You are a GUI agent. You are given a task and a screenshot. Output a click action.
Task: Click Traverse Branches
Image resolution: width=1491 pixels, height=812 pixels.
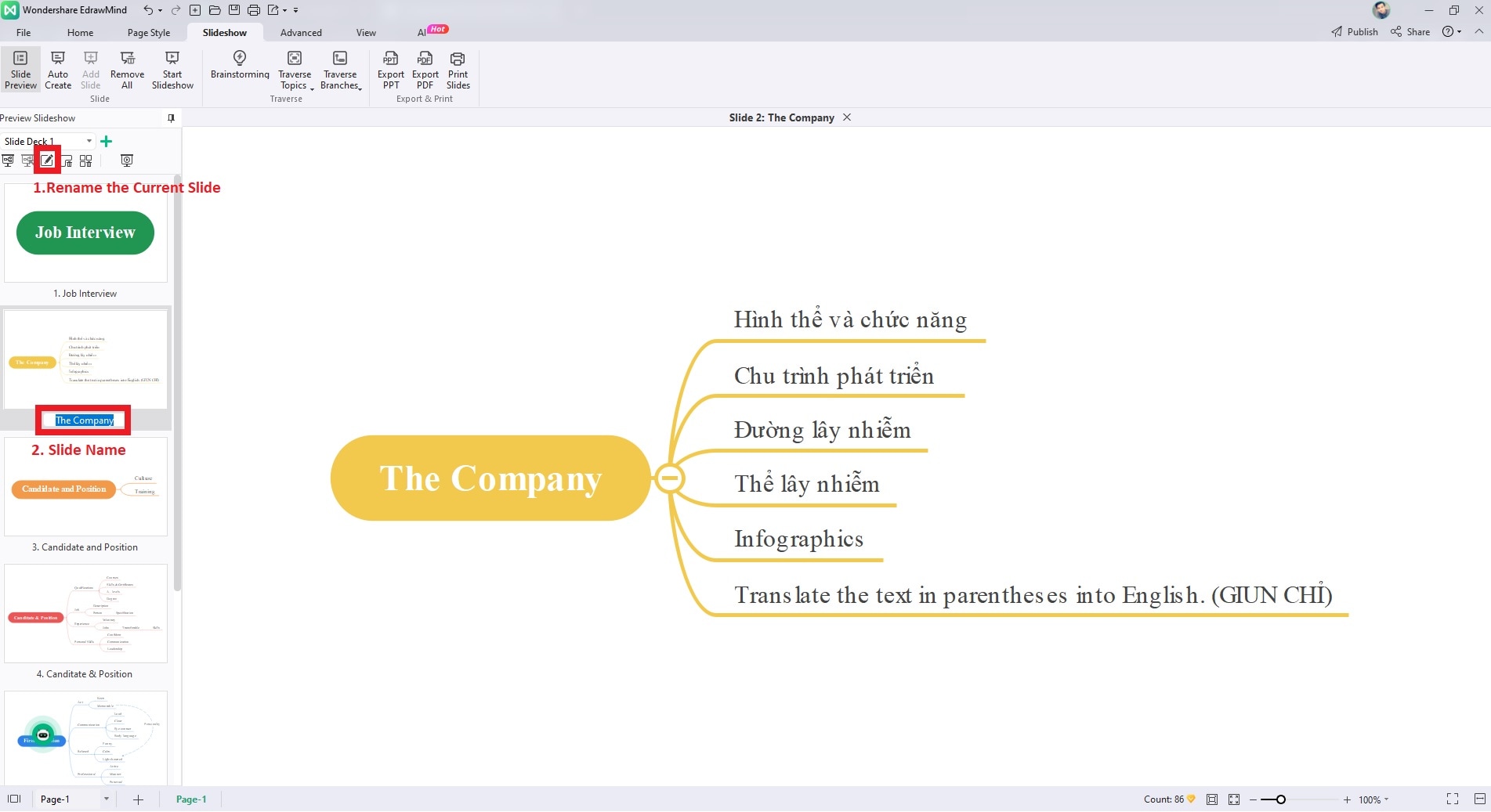(340, 70)
